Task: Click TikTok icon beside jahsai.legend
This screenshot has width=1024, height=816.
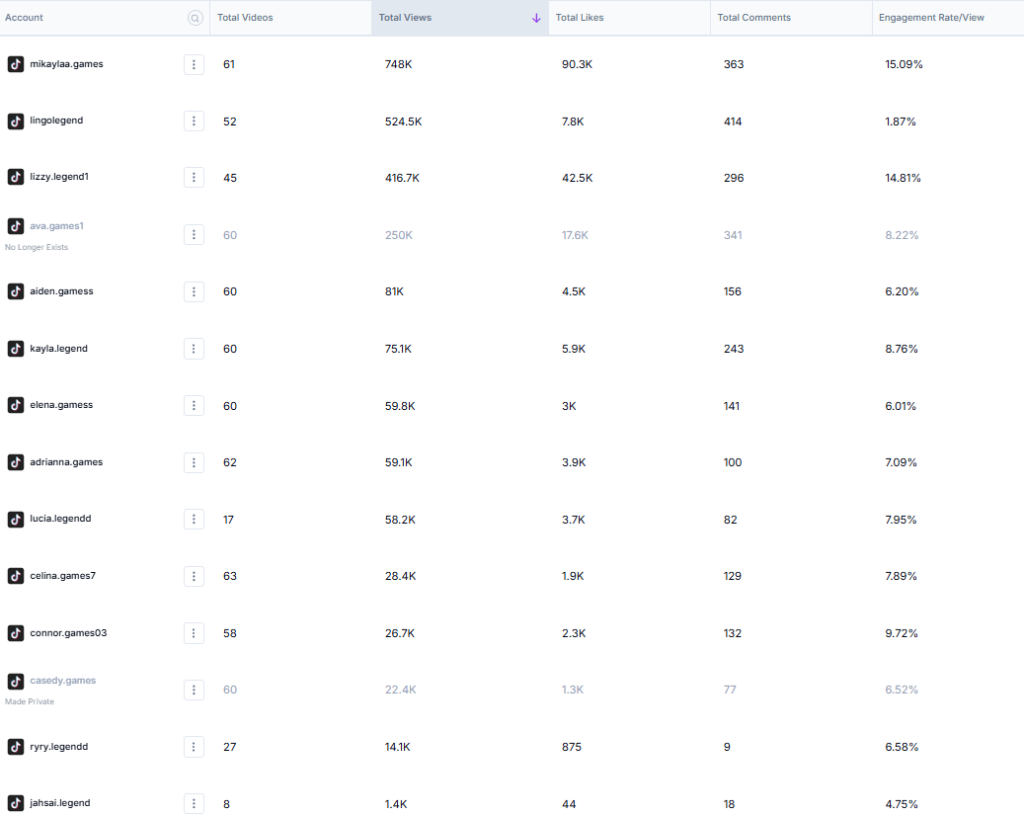Action: coord(16,803)
